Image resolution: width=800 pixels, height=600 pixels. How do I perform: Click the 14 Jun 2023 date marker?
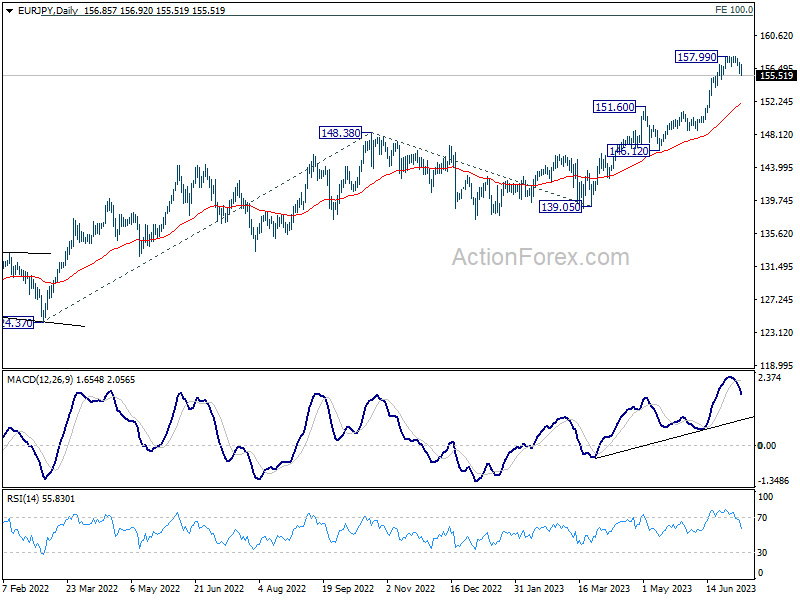[x=731, y=588]
